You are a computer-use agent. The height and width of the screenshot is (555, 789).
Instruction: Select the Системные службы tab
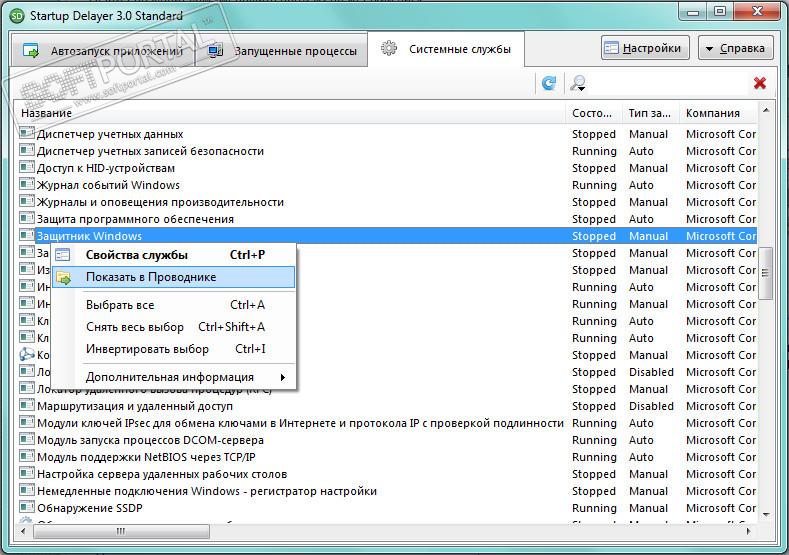click(446, 49)
